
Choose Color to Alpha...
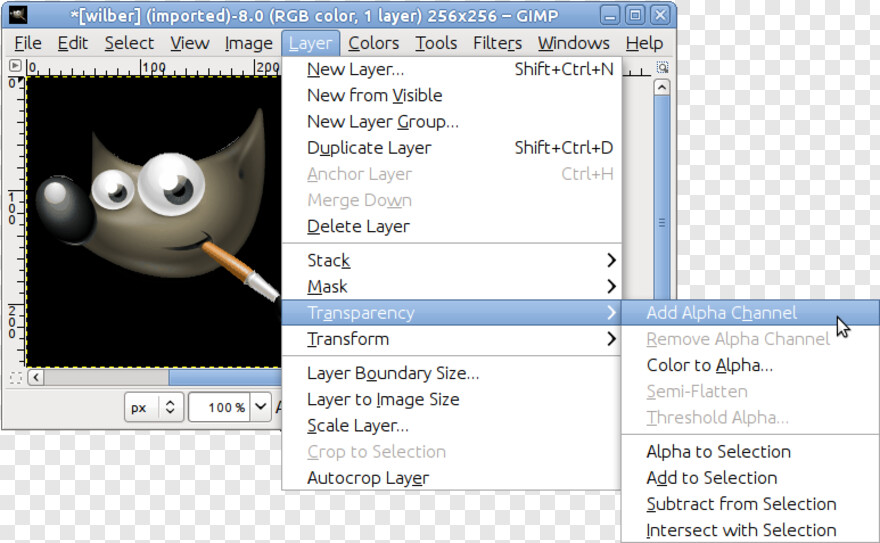pyautogui.click(x=750, y=365)
